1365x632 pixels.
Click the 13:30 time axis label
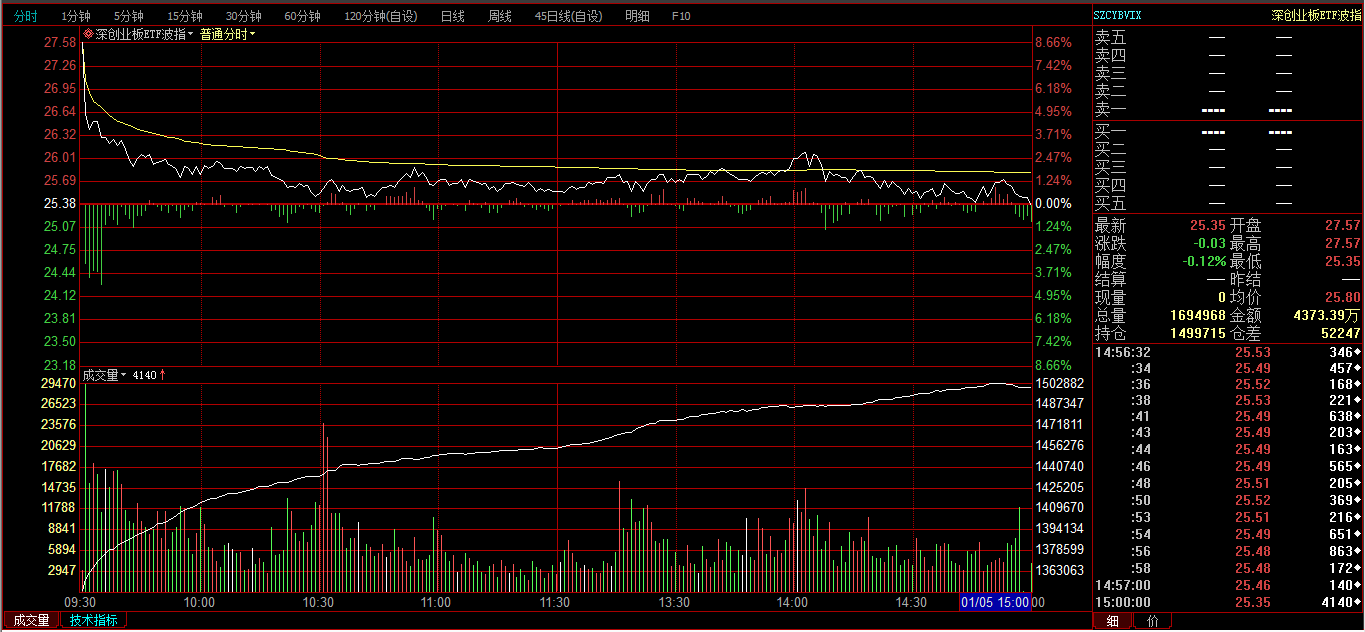(674, 603)
